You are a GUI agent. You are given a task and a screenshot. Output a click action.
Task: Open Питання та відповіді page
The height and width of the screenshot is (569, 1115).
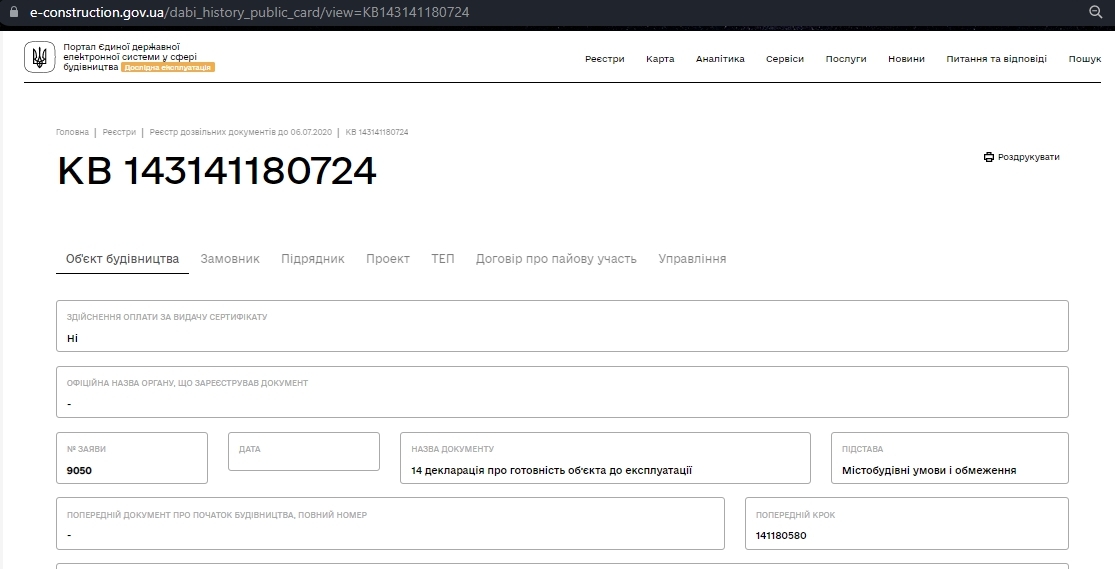tap(996, 59)
